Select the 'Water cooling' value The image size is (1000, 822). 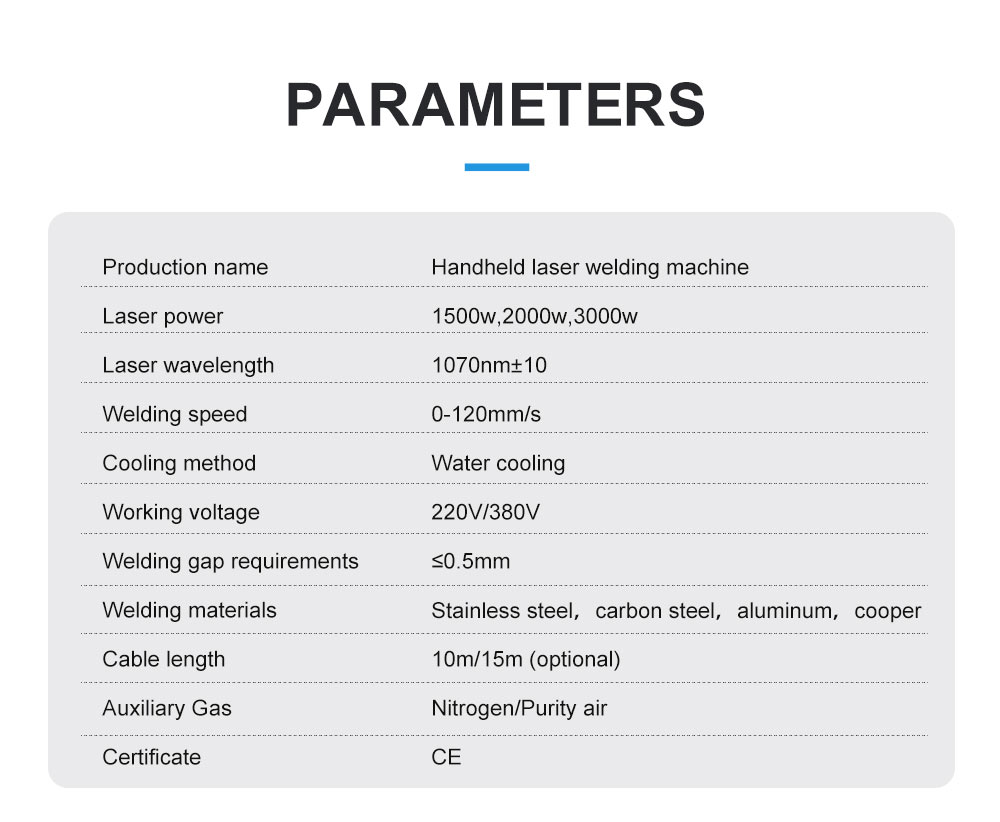click(x=498, y=463)
